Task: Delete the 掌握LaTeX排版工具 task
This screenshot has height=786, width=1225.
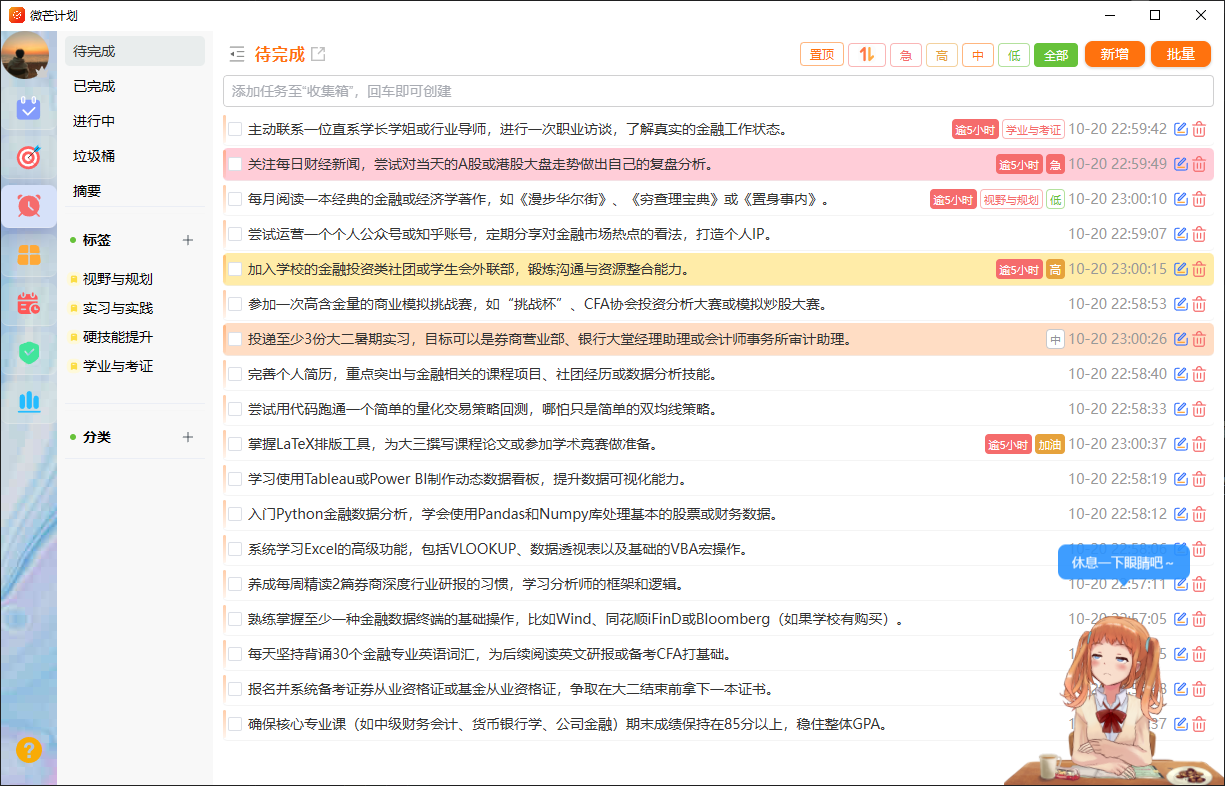Action: pyautogui.click(x=1199, y=444)
